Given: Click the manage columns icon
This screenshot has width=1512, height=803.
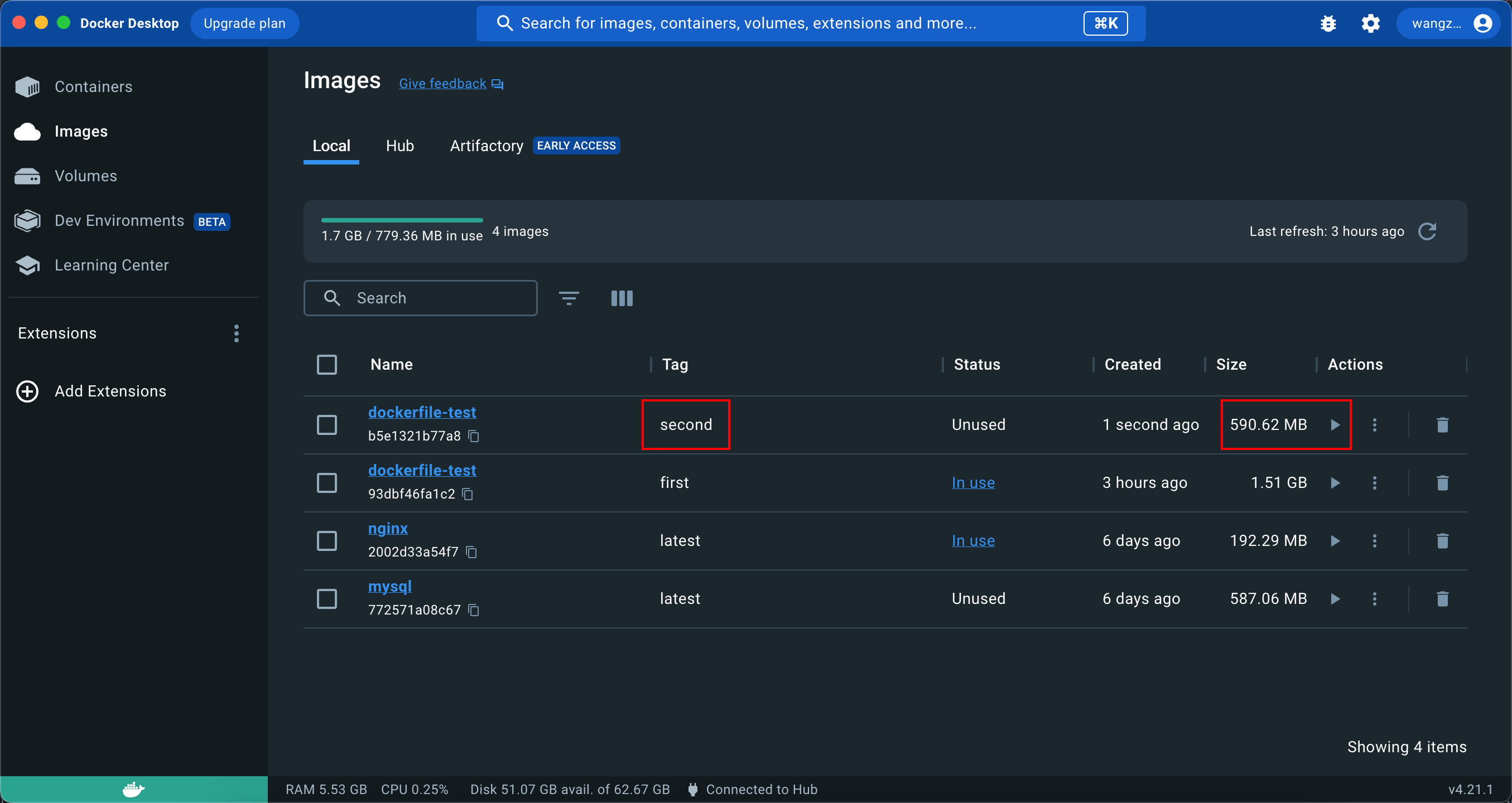Looking at the screenshot, I should (x=622, y=298).
